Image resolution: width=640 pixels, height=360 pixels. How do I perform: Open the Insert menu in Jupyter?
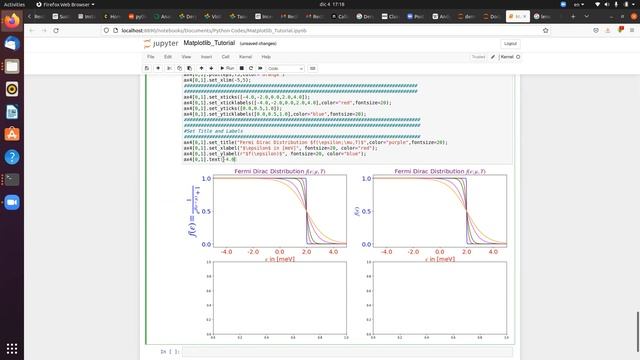click(x=206, y=57)
